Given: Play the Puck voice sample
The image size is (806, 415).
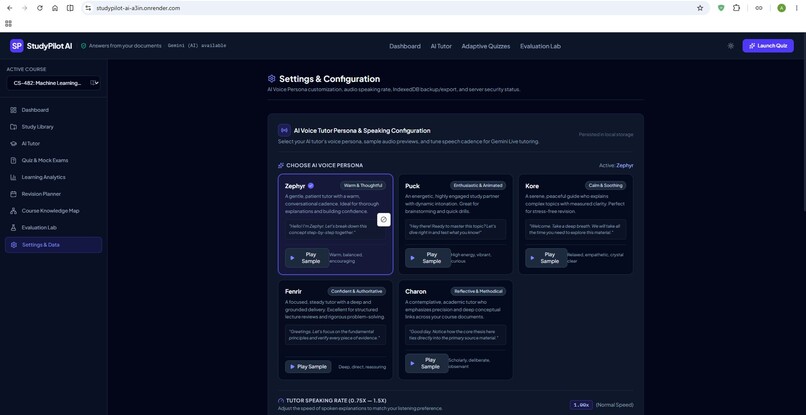Looking at the screenshot, I should [427, 258].
